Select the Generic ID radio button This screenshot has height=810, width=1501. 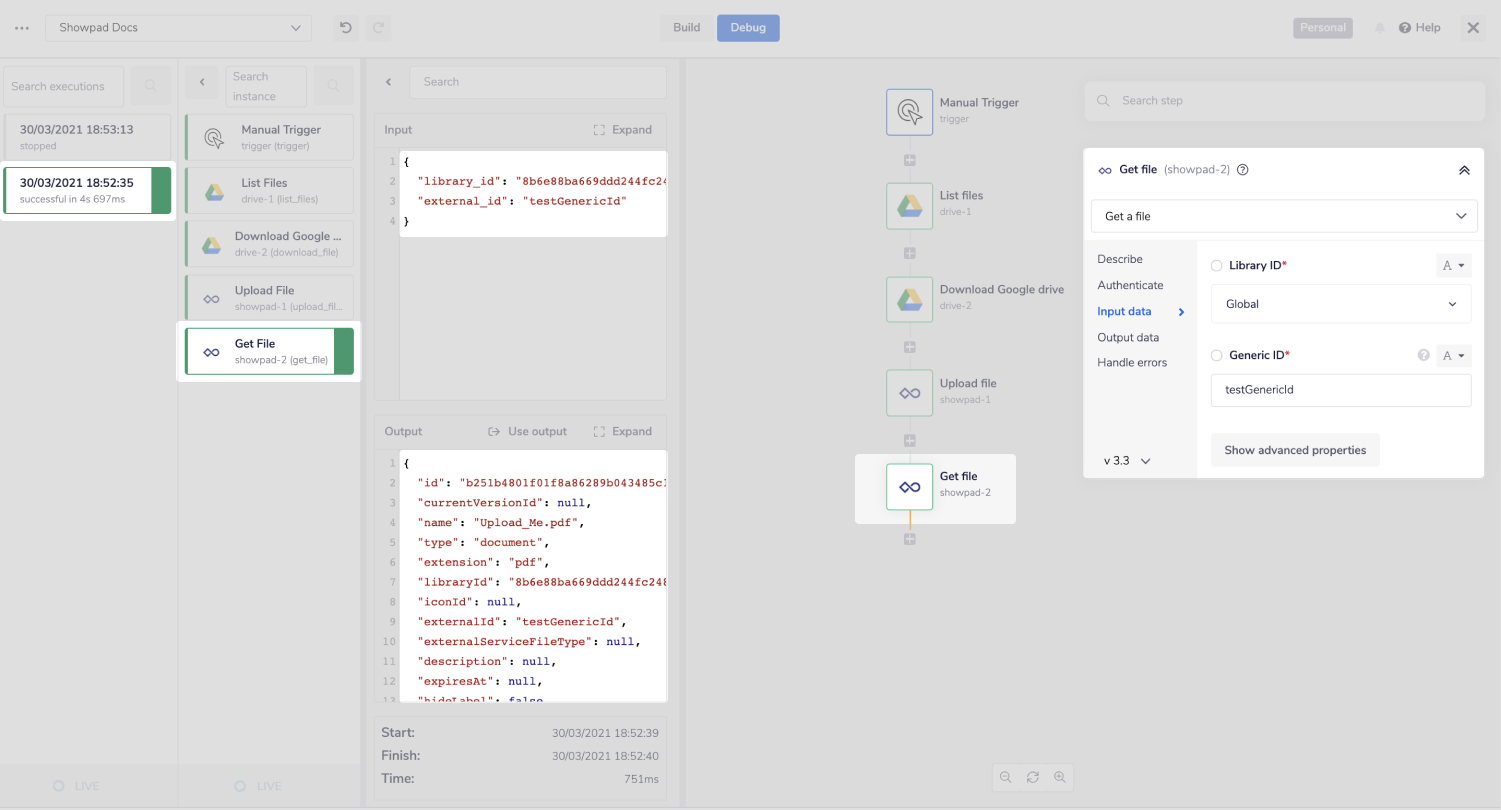1216,355
